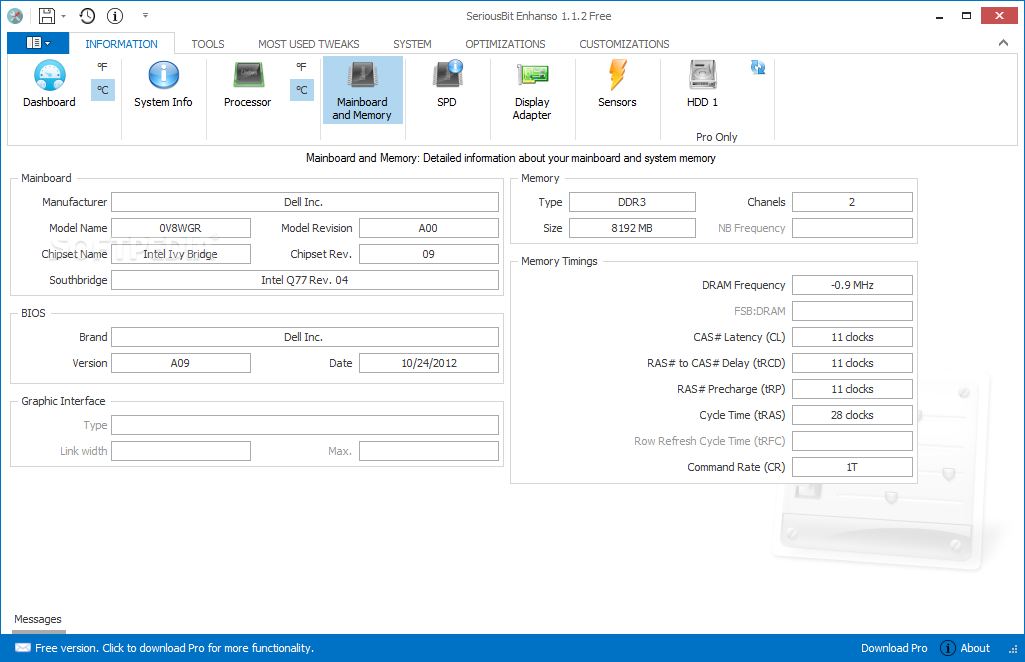1025x662 pixels.
Task: Click the DRAM Frequency -0.9 MHz field
Action: (852, 285)
